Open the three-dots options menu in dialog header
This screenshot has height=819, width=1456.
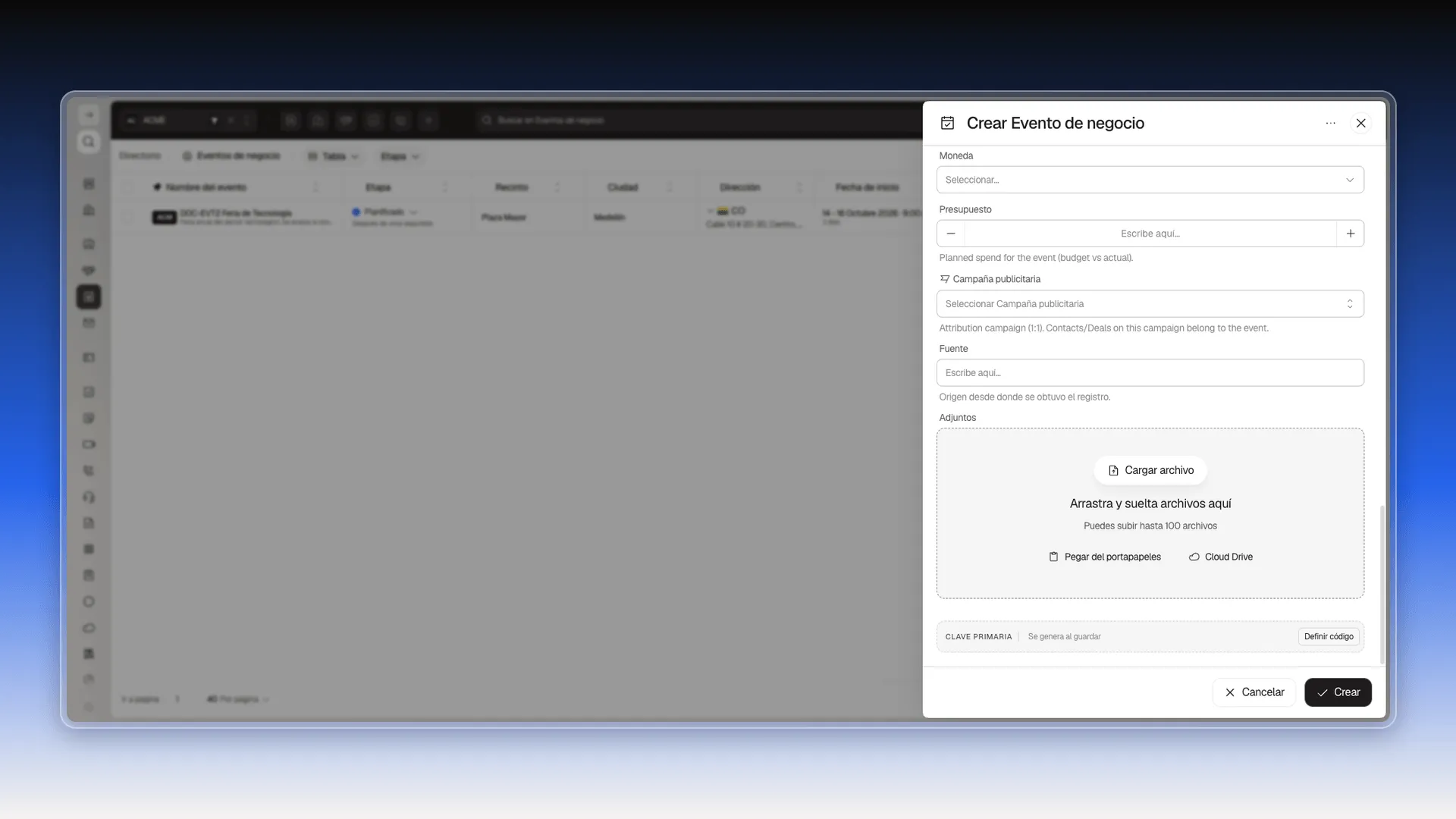[x=1330, y=123]
